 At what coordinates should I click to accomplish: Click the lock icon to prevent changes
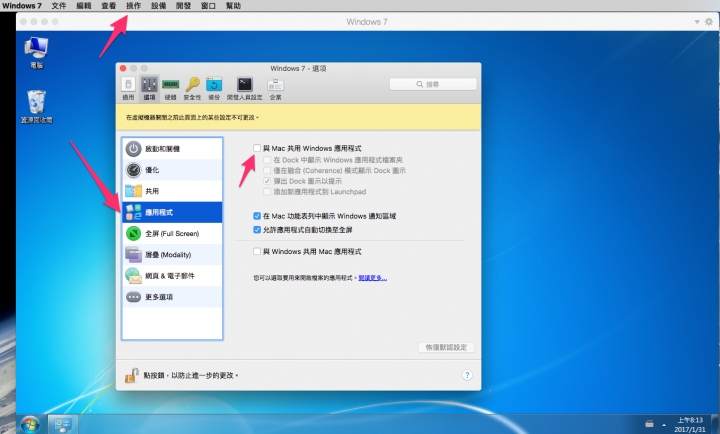coord(132,375)
